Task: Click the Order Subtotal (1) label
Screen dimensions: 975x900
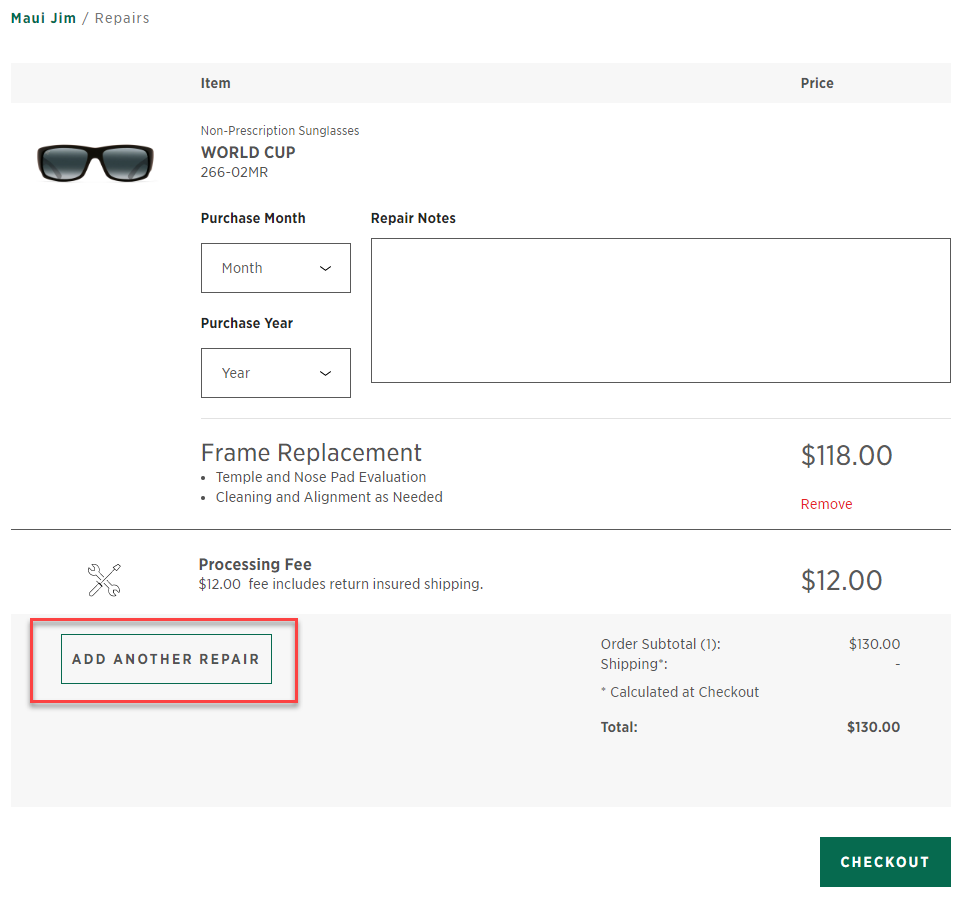Action: [660, 644]
